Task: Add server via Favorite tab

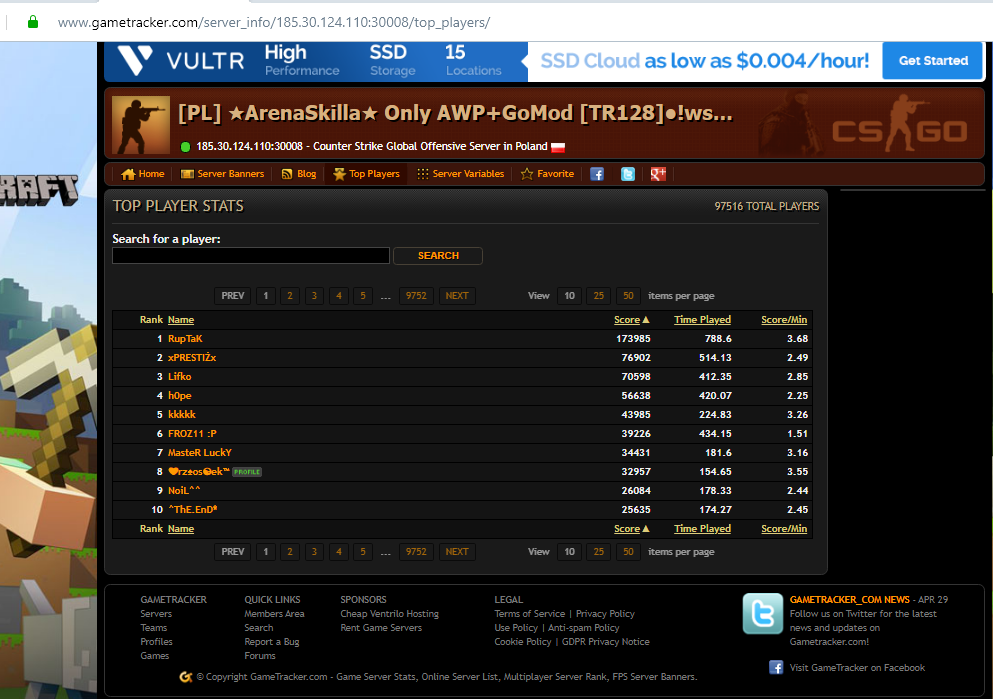Action: coord(547,174)
